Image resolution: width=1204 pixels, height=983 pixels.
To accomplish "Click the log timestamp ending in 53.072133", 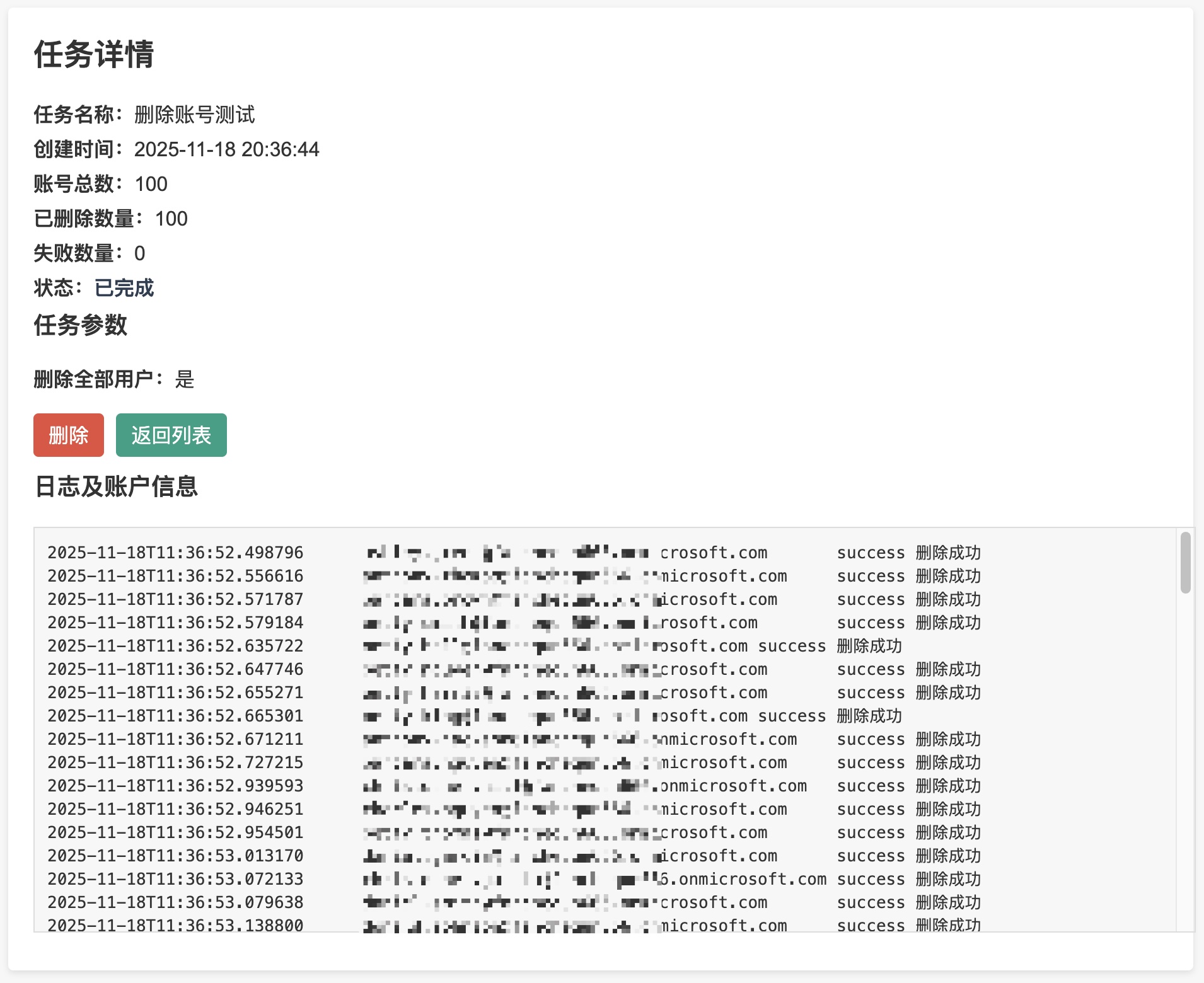I will [175, 879].
